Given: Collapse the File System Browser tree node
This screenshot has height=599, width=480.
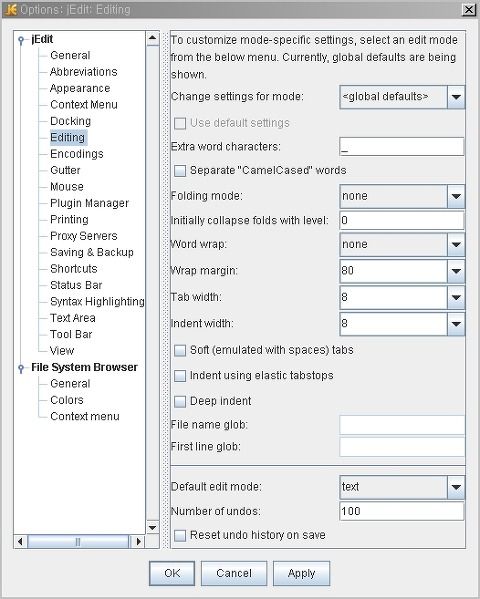Looking at the screenshot, I should [21, 368].
